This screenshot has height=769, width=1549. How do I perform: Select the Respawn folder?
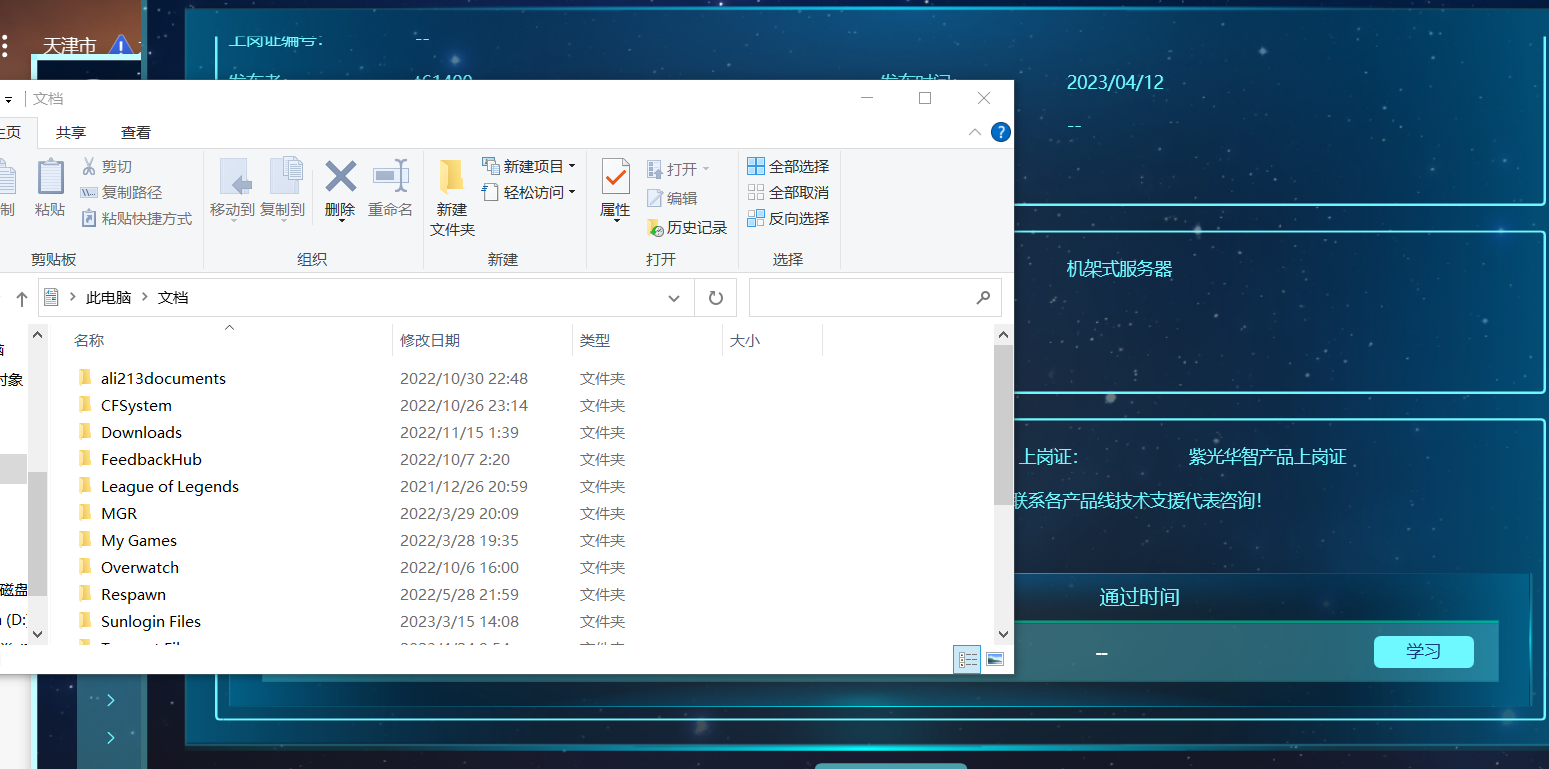(133, 594)
